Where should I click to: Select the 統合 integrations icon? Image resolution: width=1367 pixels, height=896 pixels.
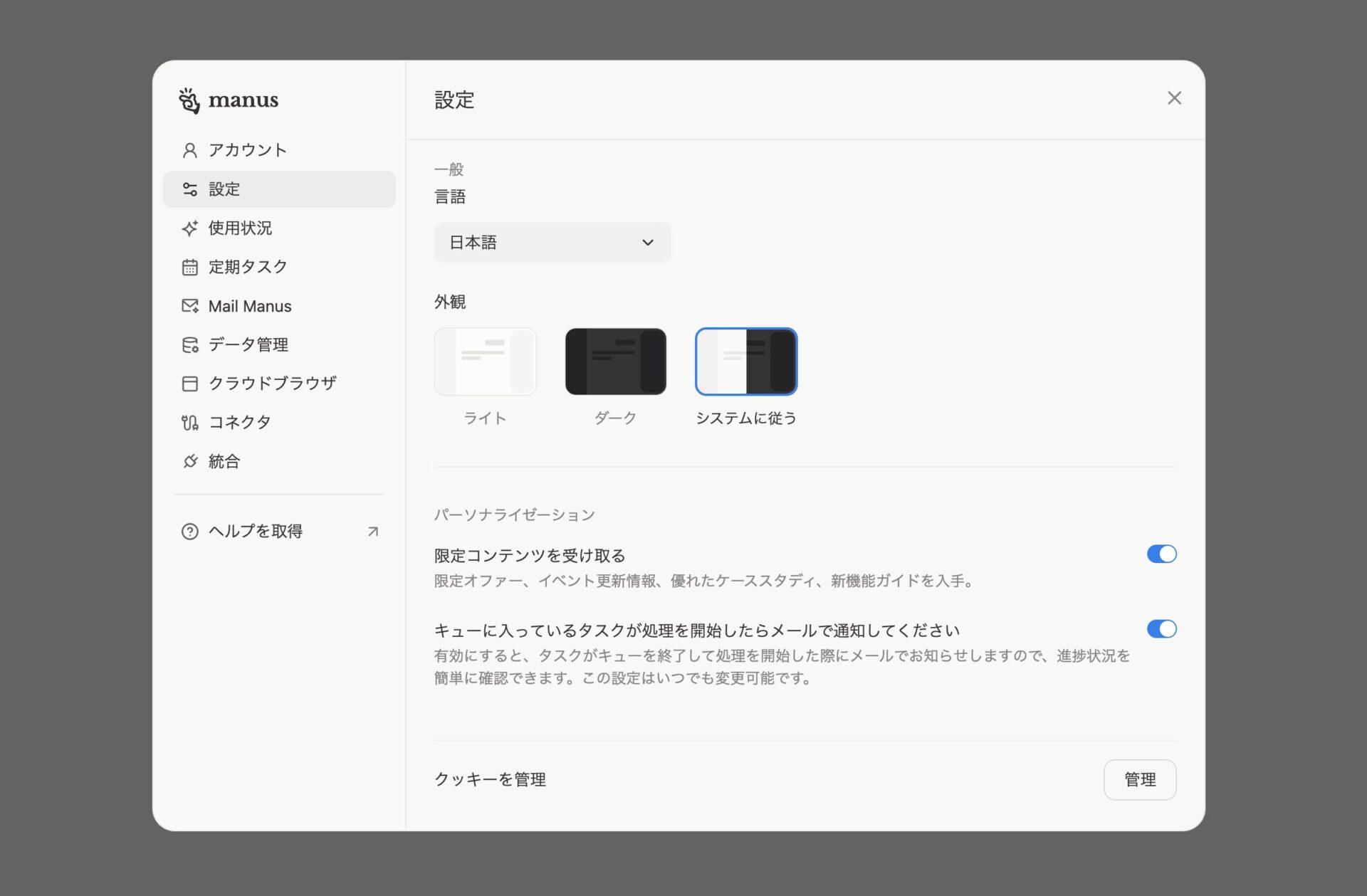pos(189,461)
